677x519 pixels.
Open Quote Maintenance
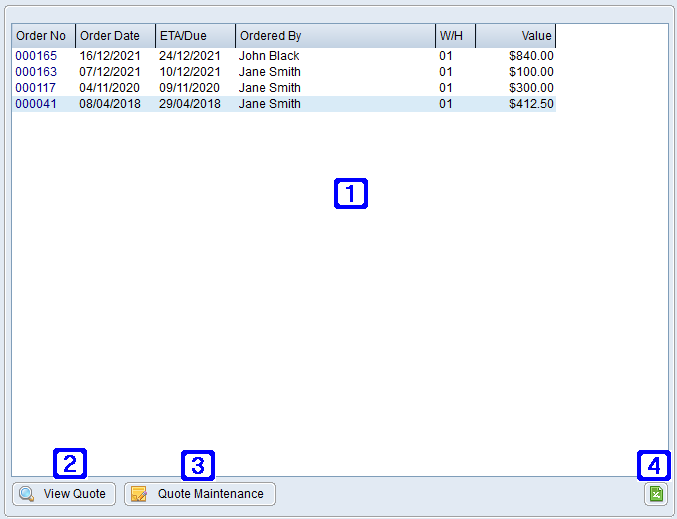click(199, 494)
